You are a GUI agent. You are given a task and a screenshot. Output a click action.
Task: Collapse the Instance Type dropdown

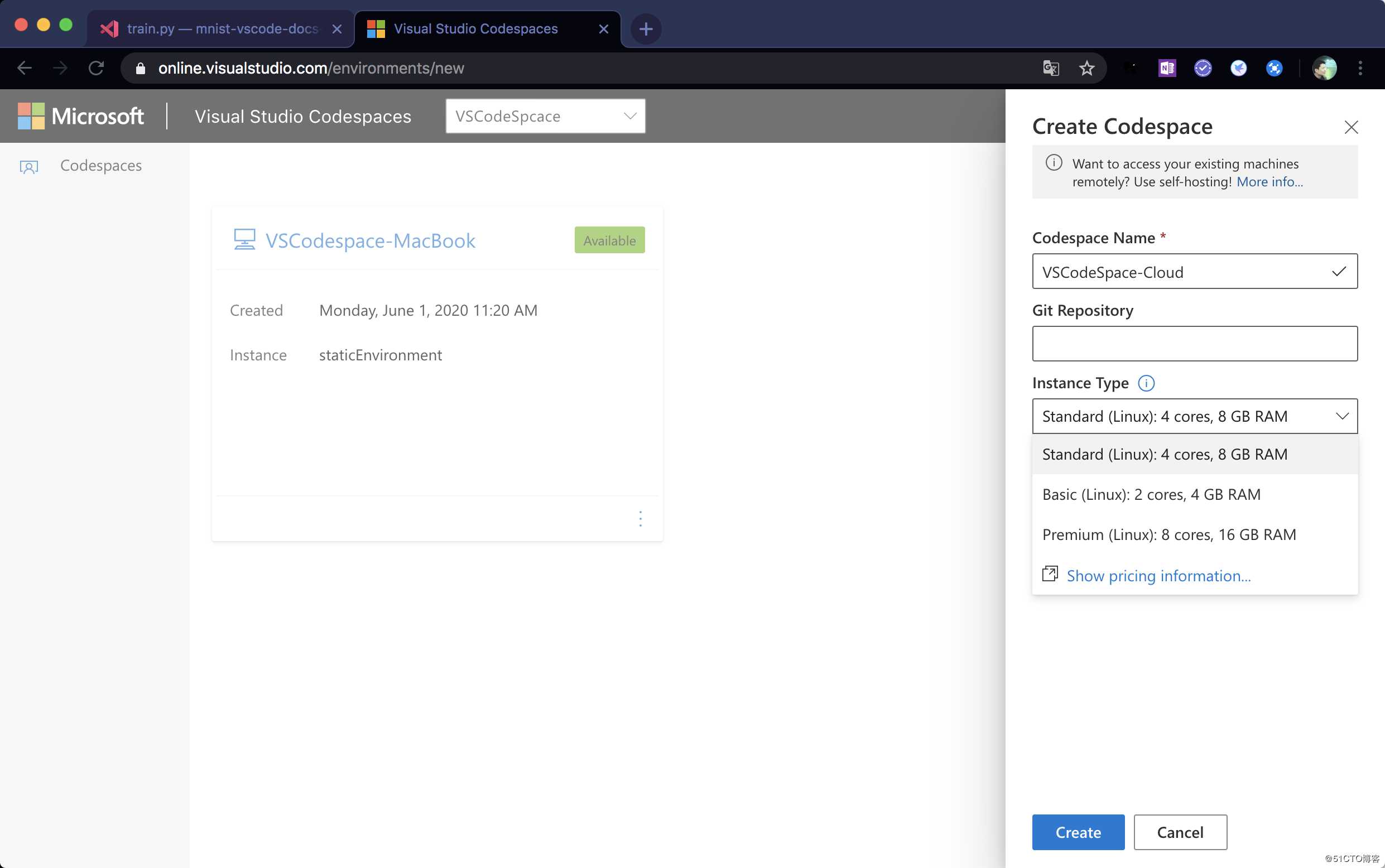coord(1195,416)
